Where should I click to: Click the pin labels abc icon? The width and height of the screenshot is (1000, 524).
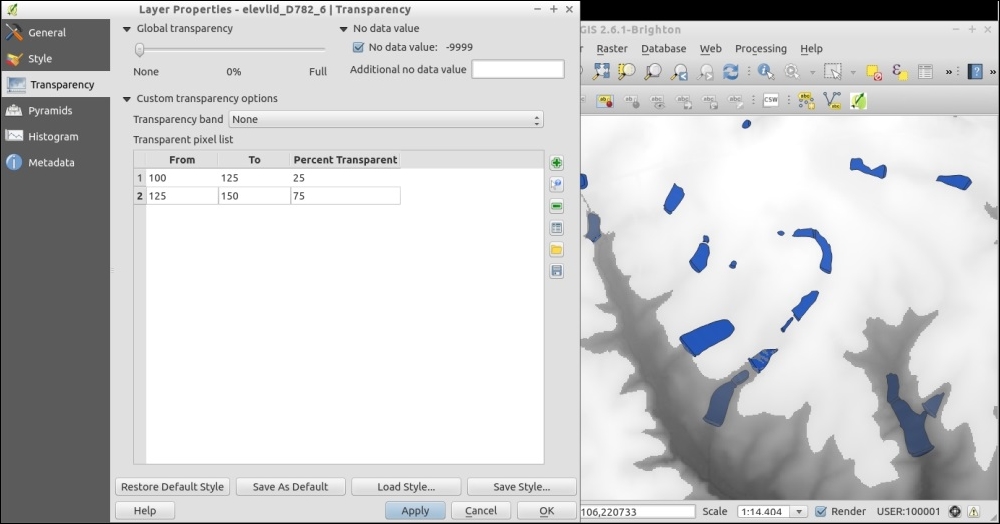(x=631, y=101)
